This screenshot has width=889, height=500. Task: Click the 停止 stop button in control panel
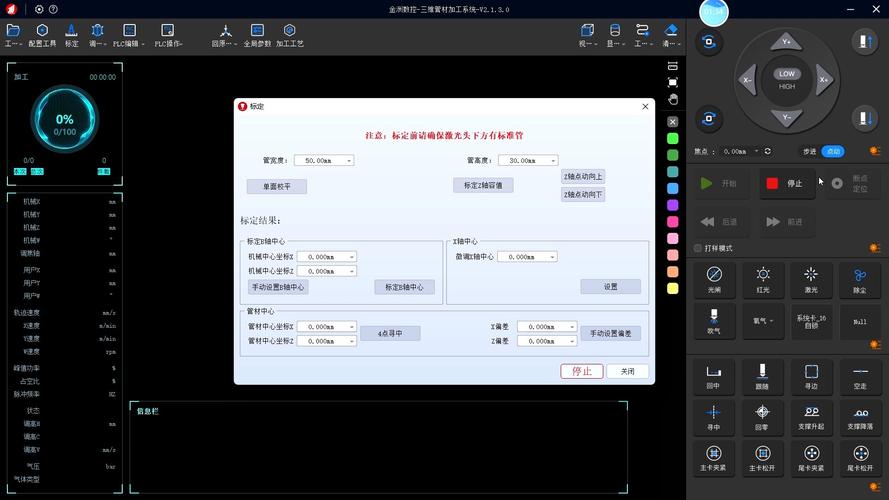click(787, 184)
